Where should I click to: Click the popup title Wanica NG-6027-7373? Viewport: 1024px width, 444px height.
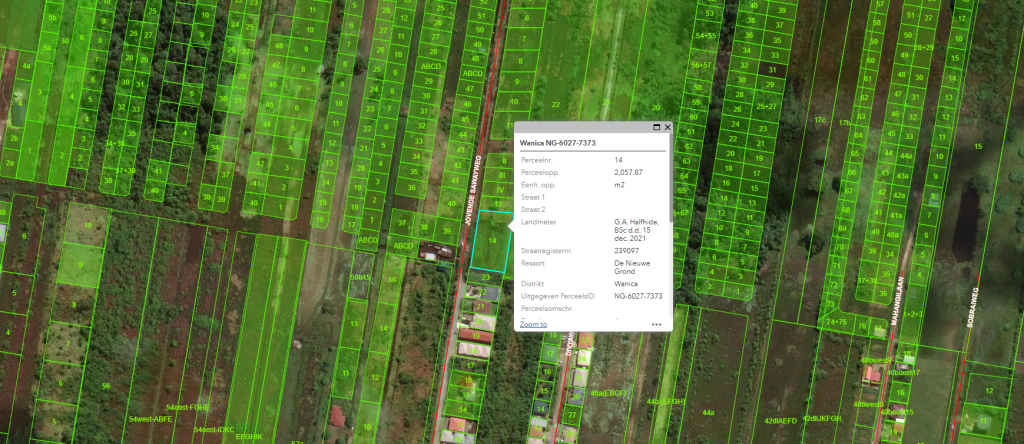coord(565,144)
